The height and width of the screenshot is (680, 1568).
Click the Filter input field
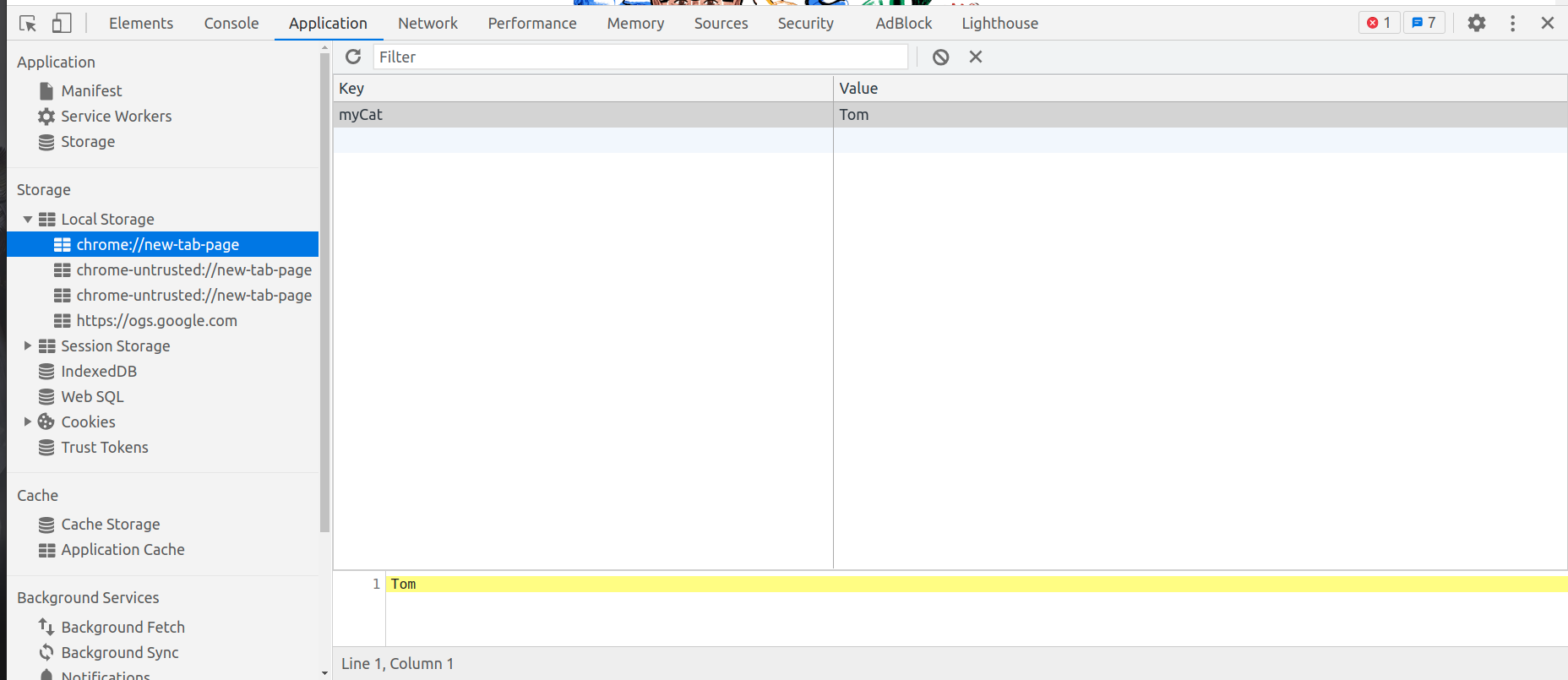(x=640, y=57)
